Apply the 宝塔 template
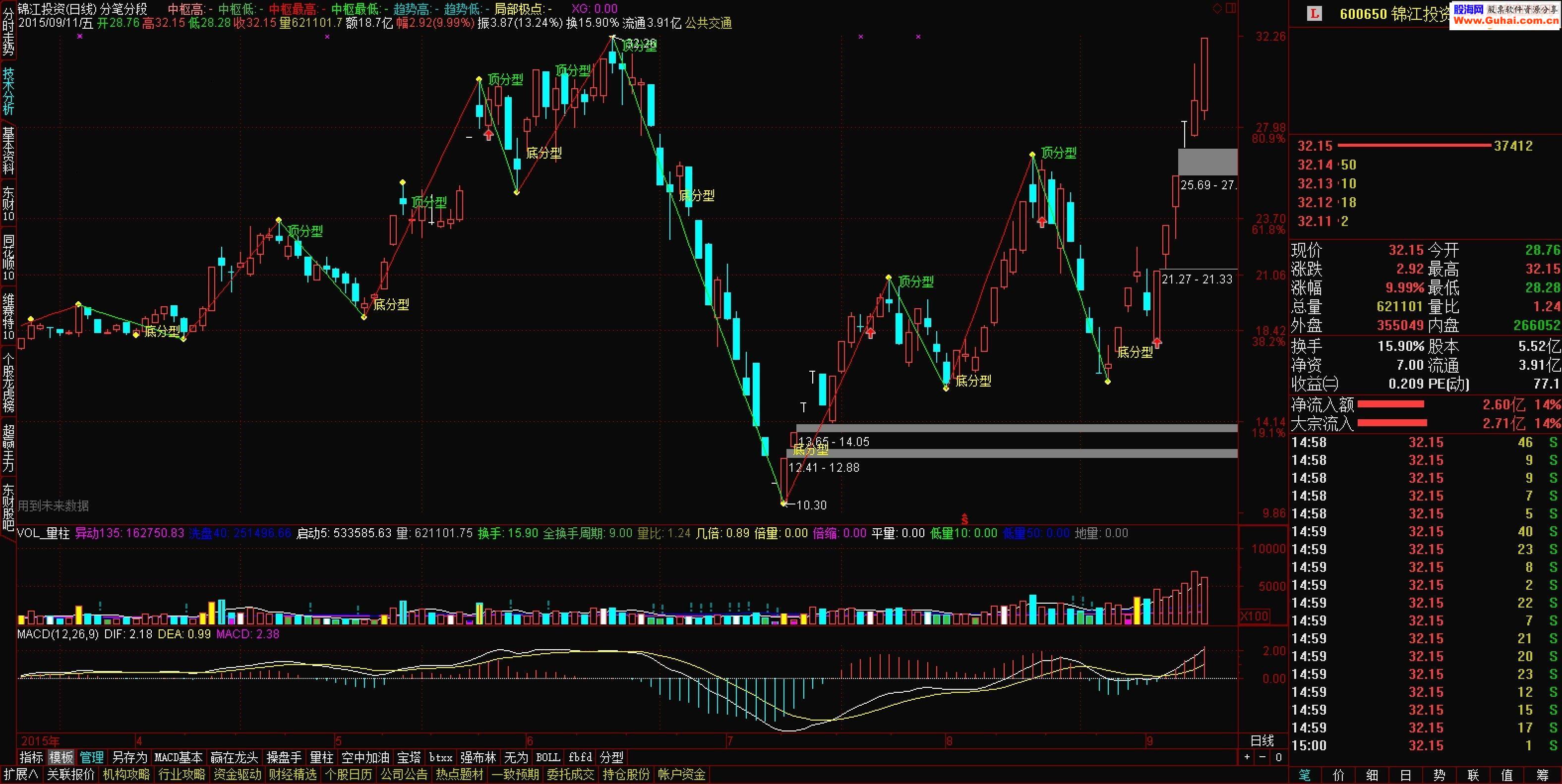Screen dimensions: 1562x784 [409, 757]
